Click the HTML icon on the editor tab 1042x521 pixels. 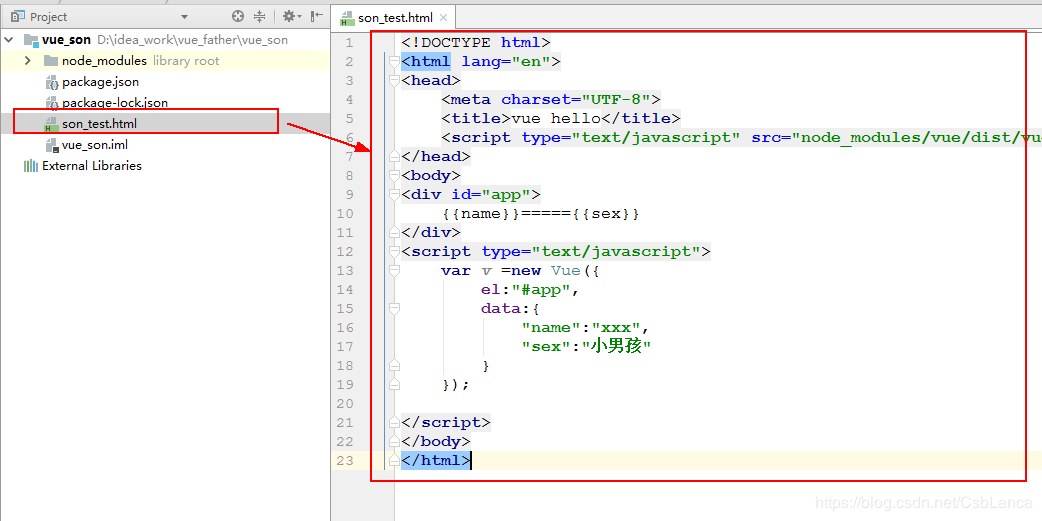click(346, 18)
